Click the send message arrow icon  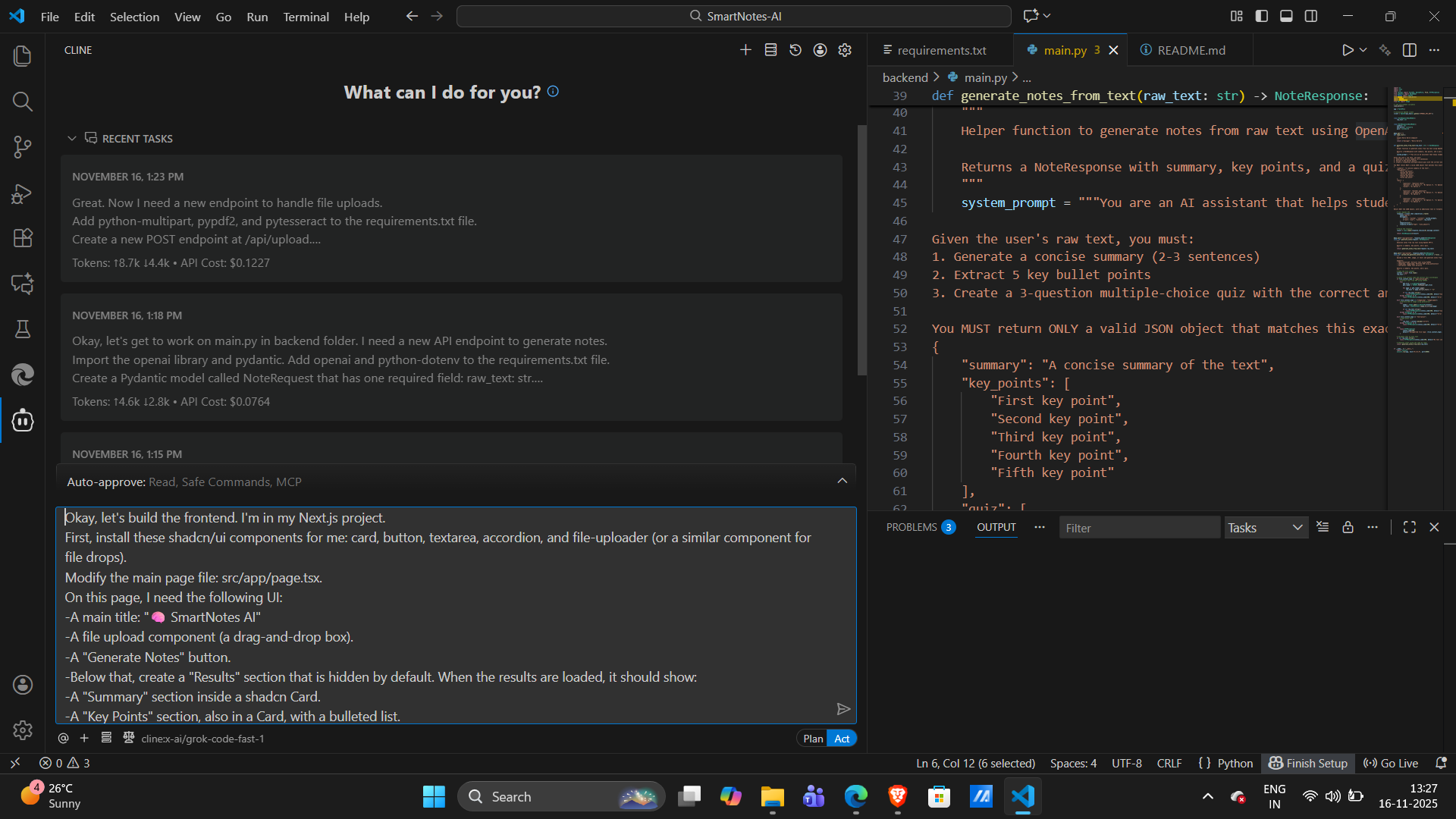843,709
